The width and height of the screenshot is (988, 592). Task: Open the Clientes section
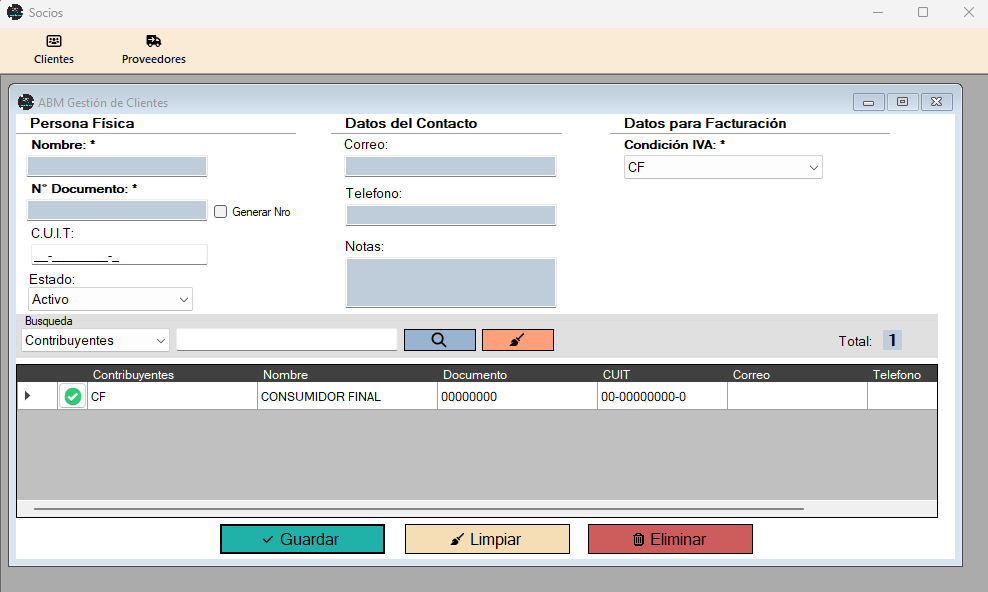click(x=54, y=50)
